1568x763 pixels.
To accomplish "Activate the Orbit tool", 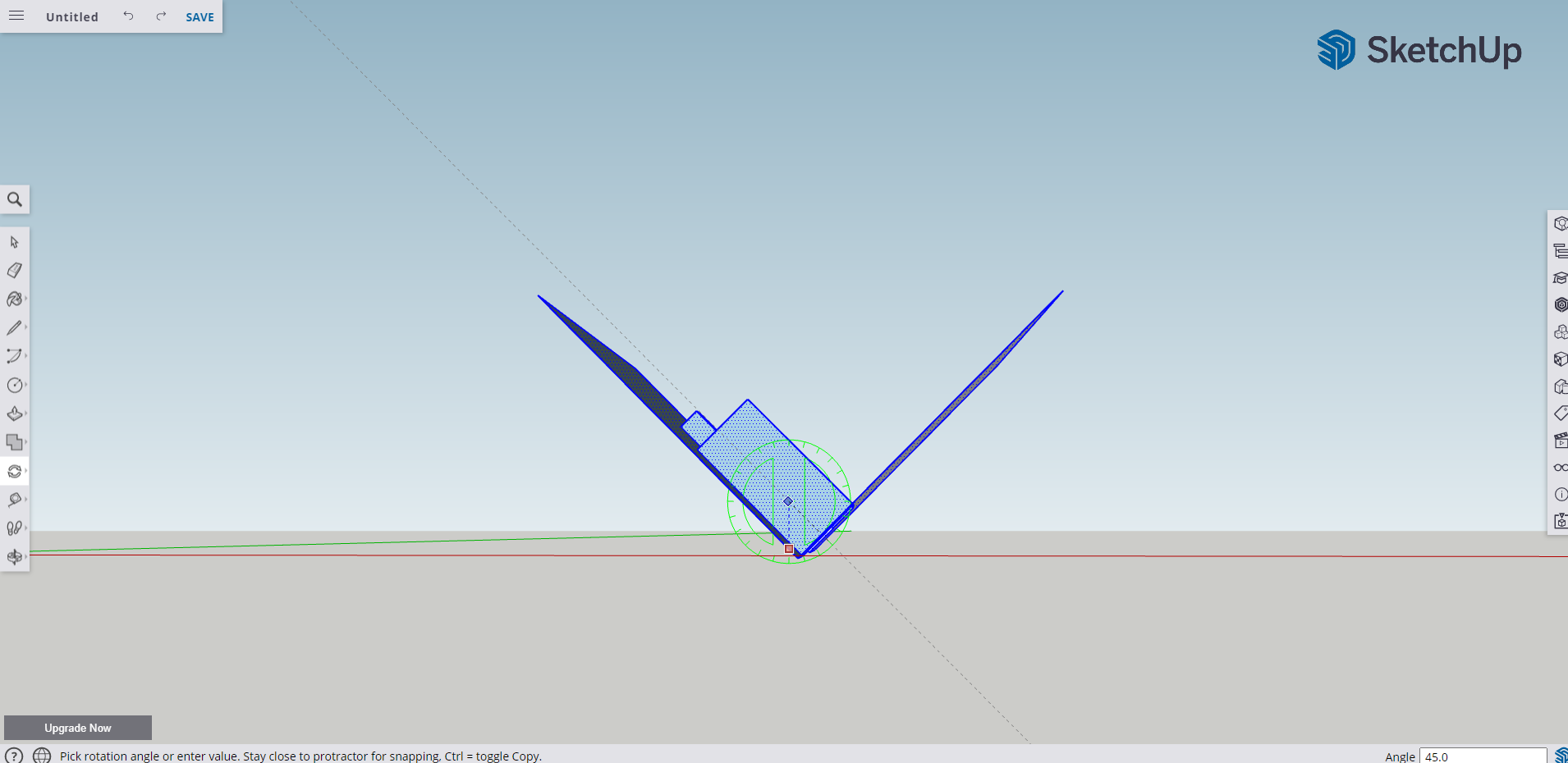I will [x=15, y=556].
